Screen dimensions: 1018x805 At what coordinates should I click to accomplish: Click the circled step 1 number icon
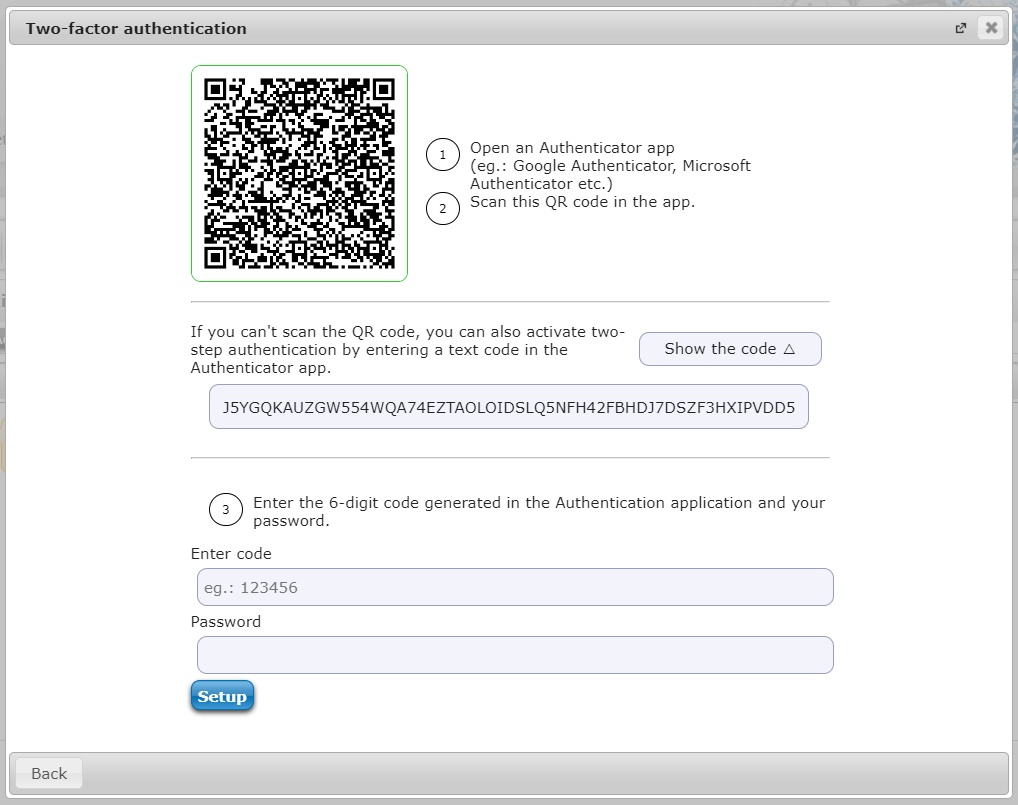coord(442,156)
